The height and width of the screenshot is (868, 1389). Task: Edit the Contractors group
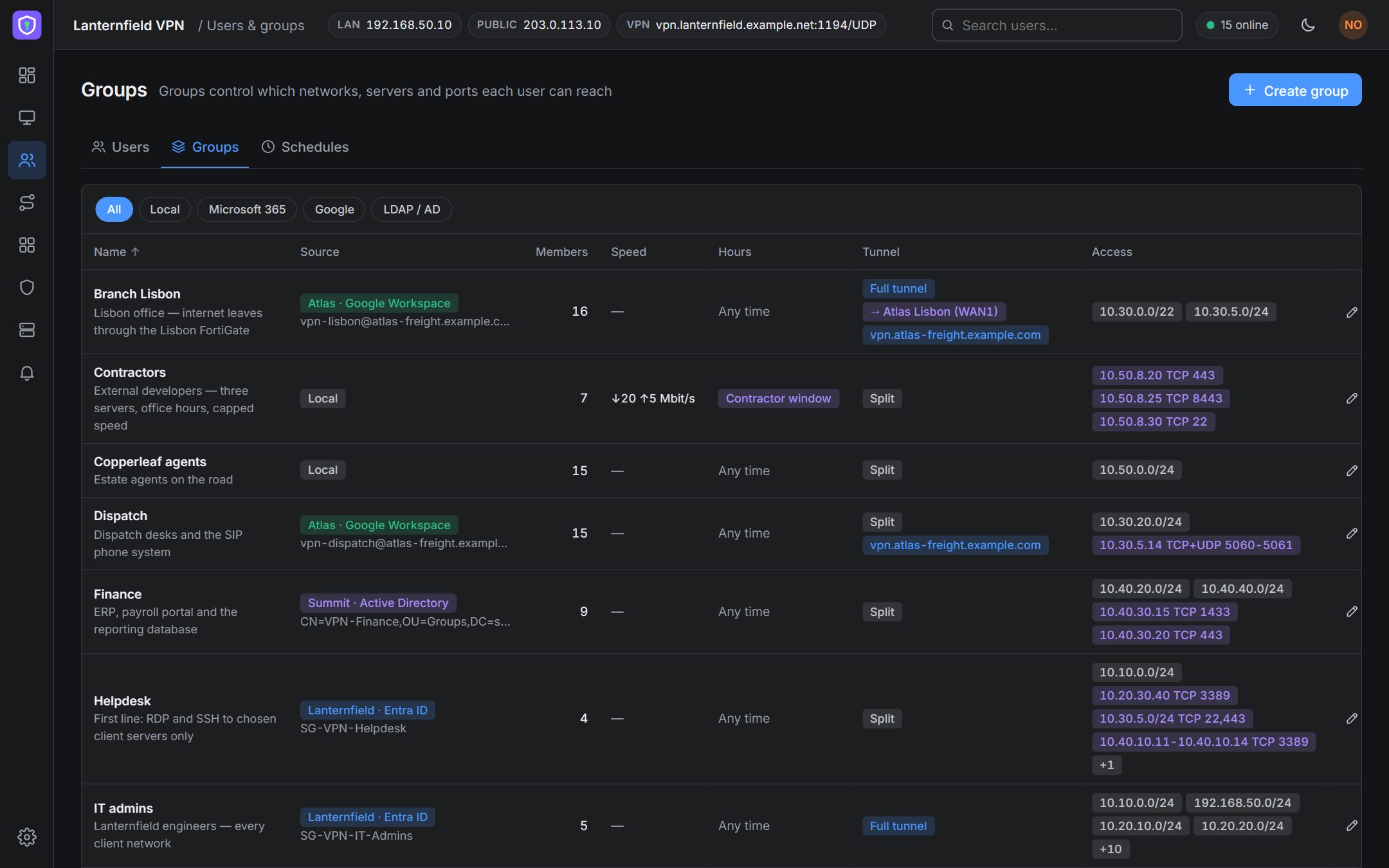point(1352,399)
